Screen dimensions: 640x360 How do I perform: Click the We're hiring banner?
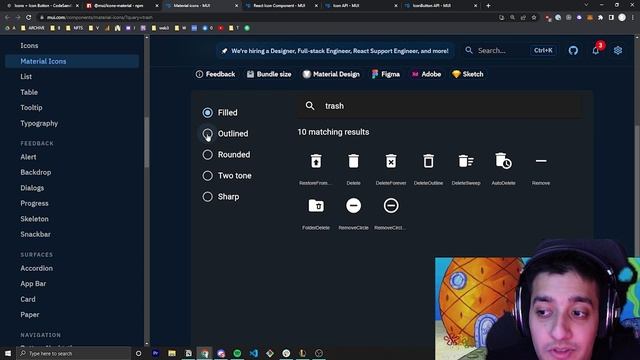(335, 51)
